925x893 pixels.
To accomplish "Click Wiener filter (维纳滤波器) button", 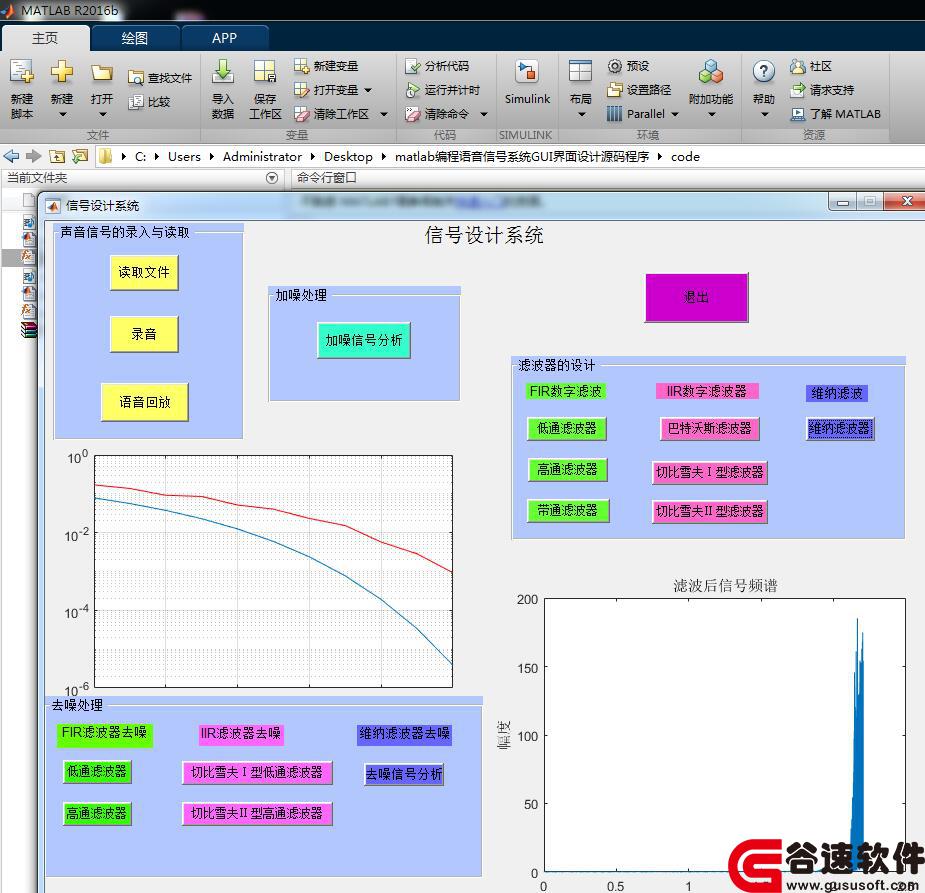I will (839, 429).
